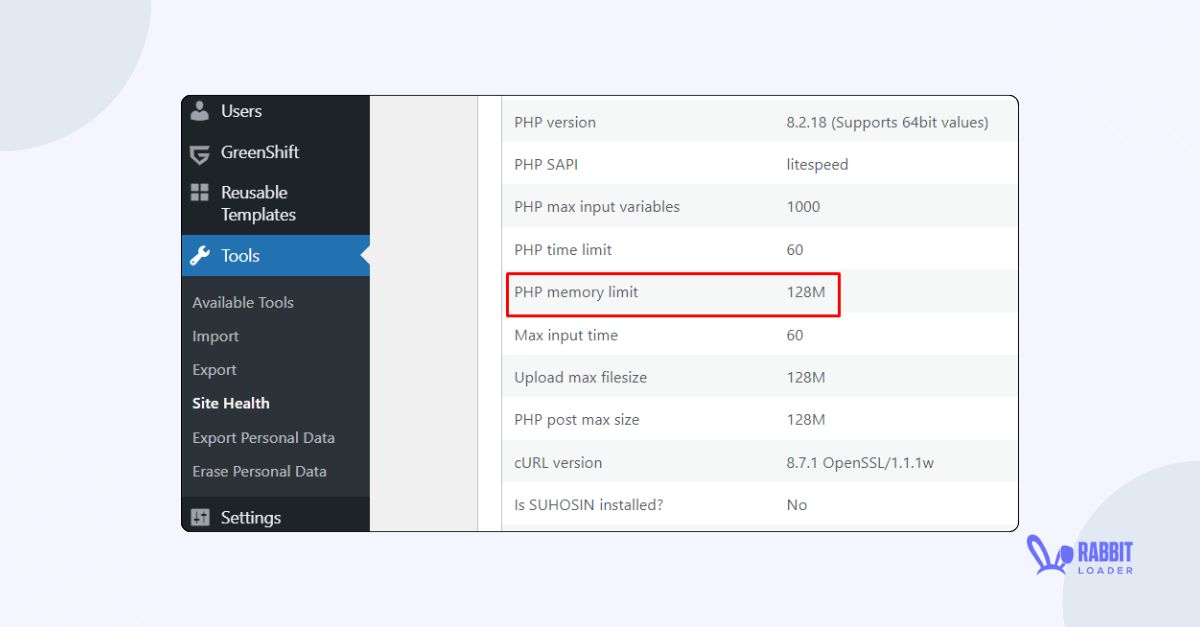This screenshot has height=627, width=1200.
Task: Click the cURL version entry
Action: point(700,462)
